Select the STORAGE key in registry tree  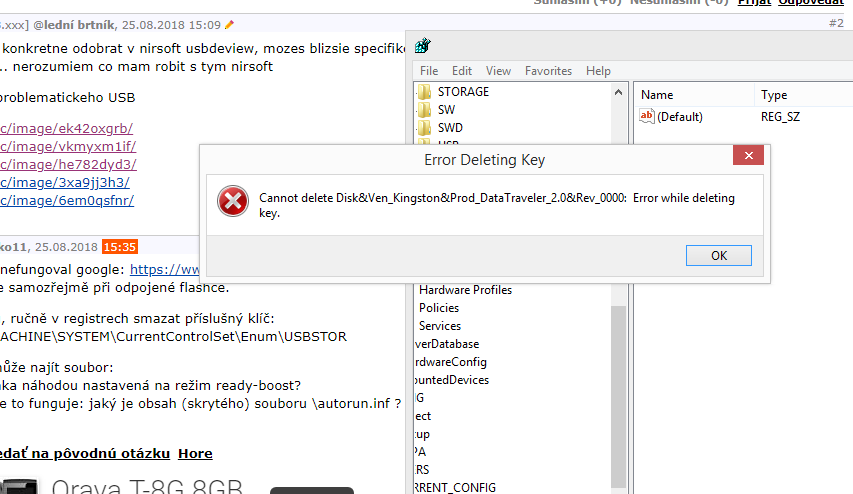click(463, 91)
